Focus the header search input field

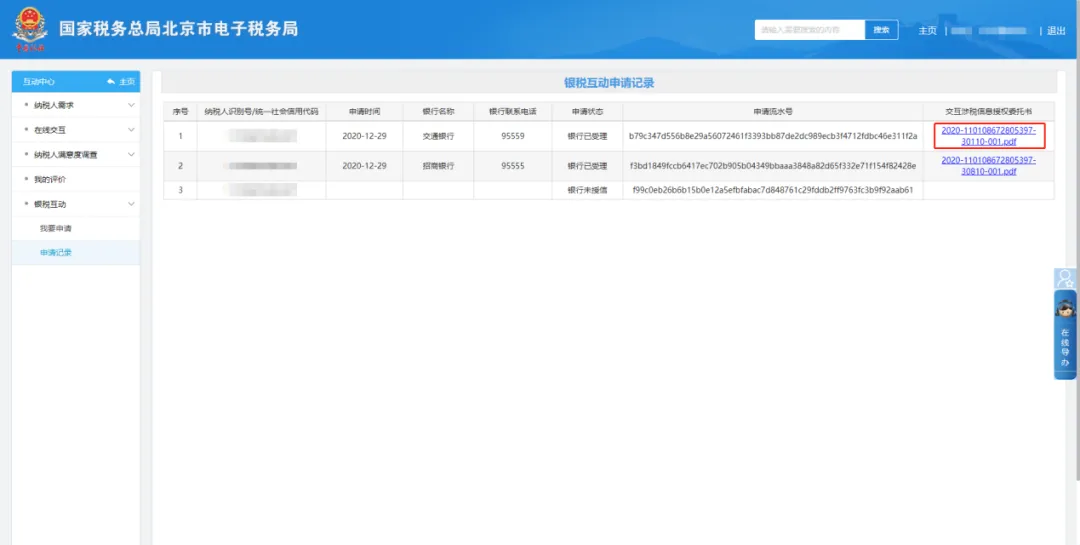(x=810, y=30)
